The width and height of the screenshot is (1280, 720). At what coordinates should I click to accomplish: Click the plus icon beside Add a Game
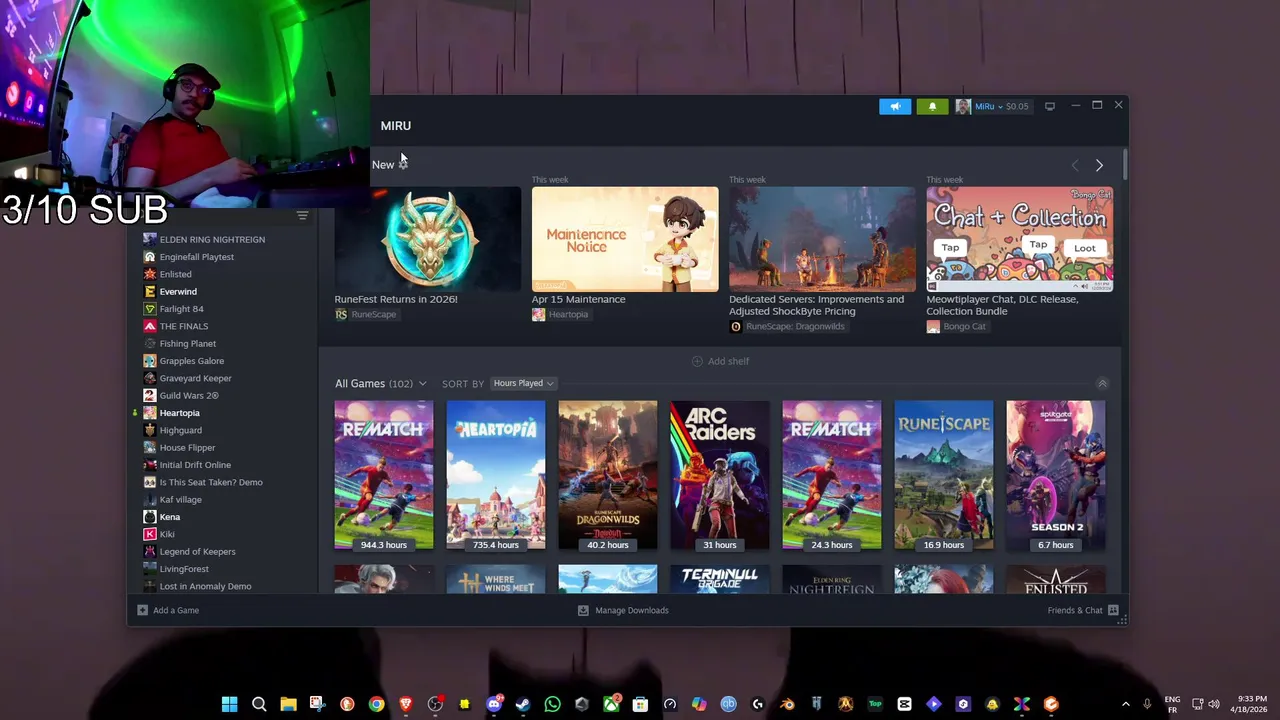coord(142,610)
